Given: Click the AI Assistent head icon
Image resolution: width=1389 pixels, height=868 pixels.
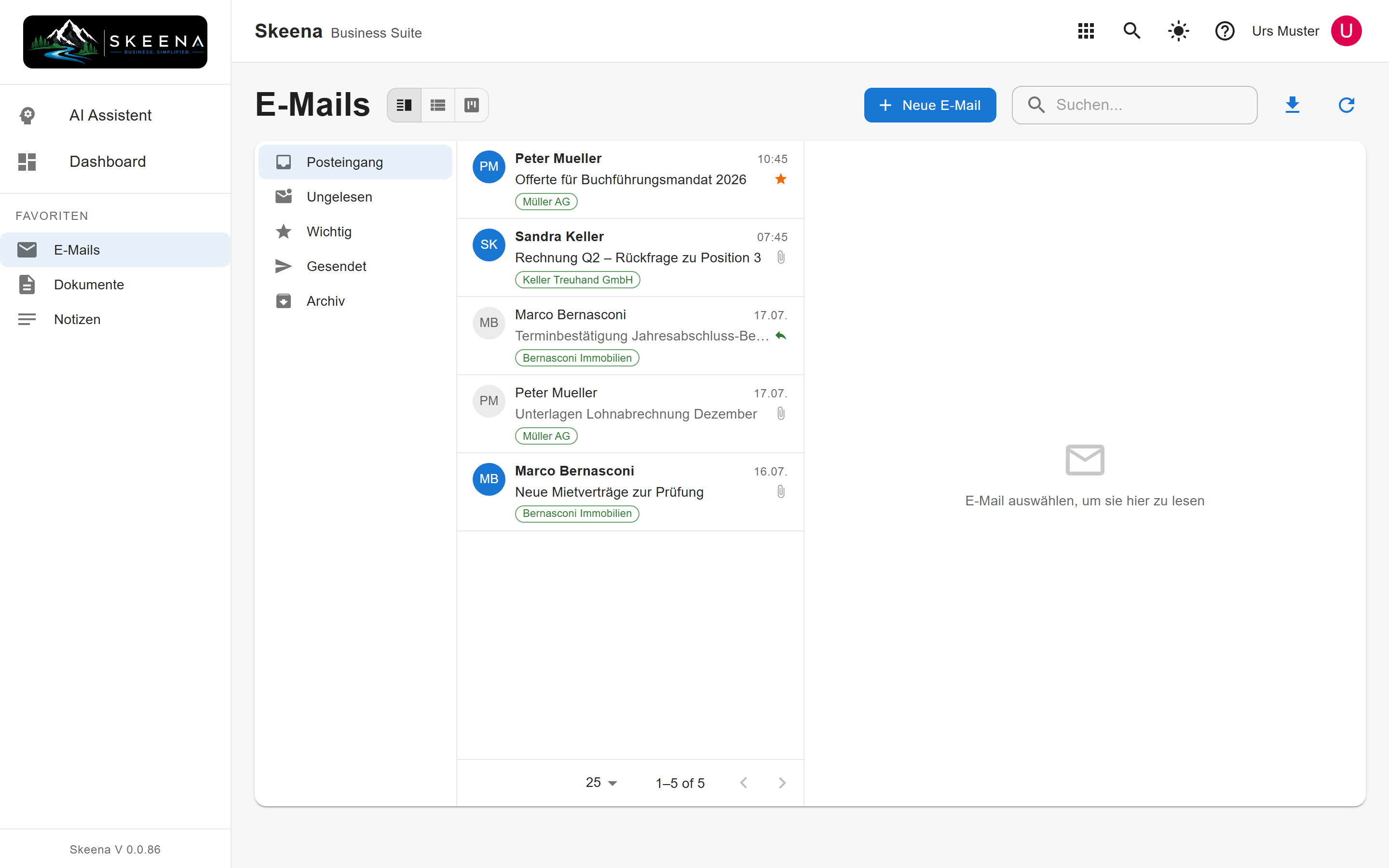Looking at the screenshot, I should pyautogui.click(x=27, y=115).
